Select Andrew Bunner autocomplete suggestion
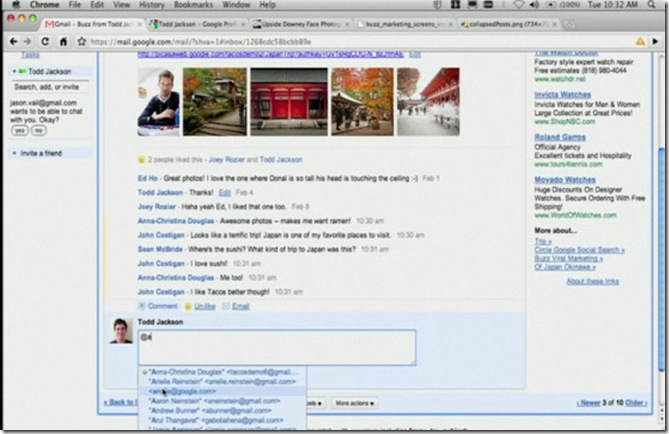 tap(222, 410)
